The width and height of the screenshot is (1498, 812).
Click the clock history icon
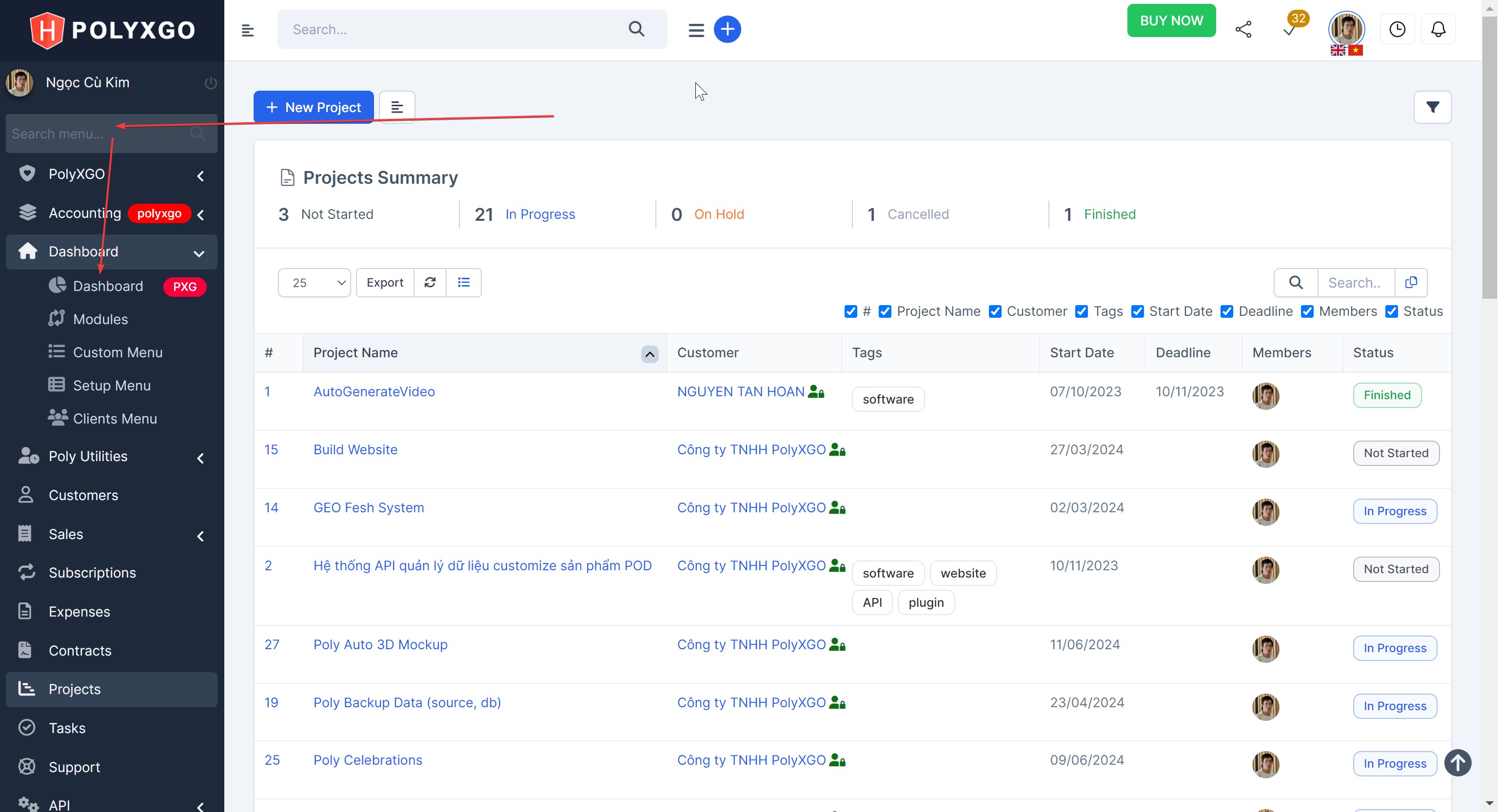[1398, 29]
